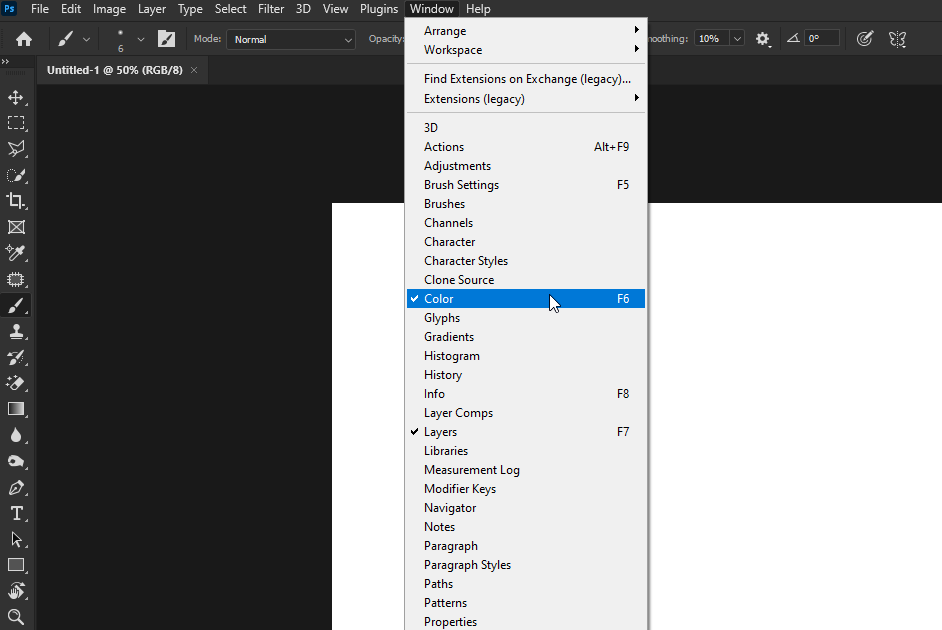Open the brush preset picker arrow
The height and width of the screenshot is (630, 942).
click(141, 40)
